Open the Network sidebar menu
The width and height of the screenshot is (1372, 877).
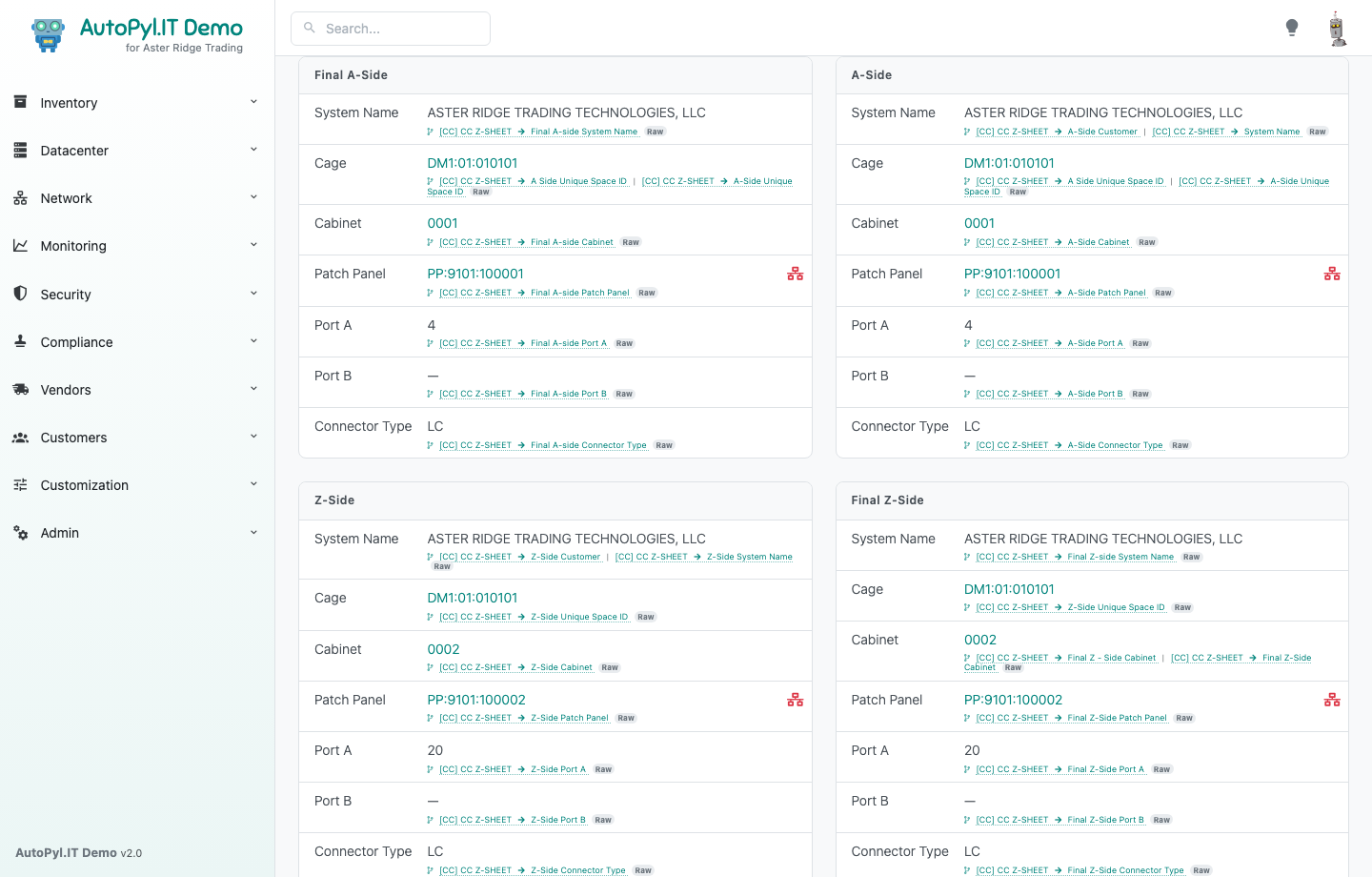(137, 197)
